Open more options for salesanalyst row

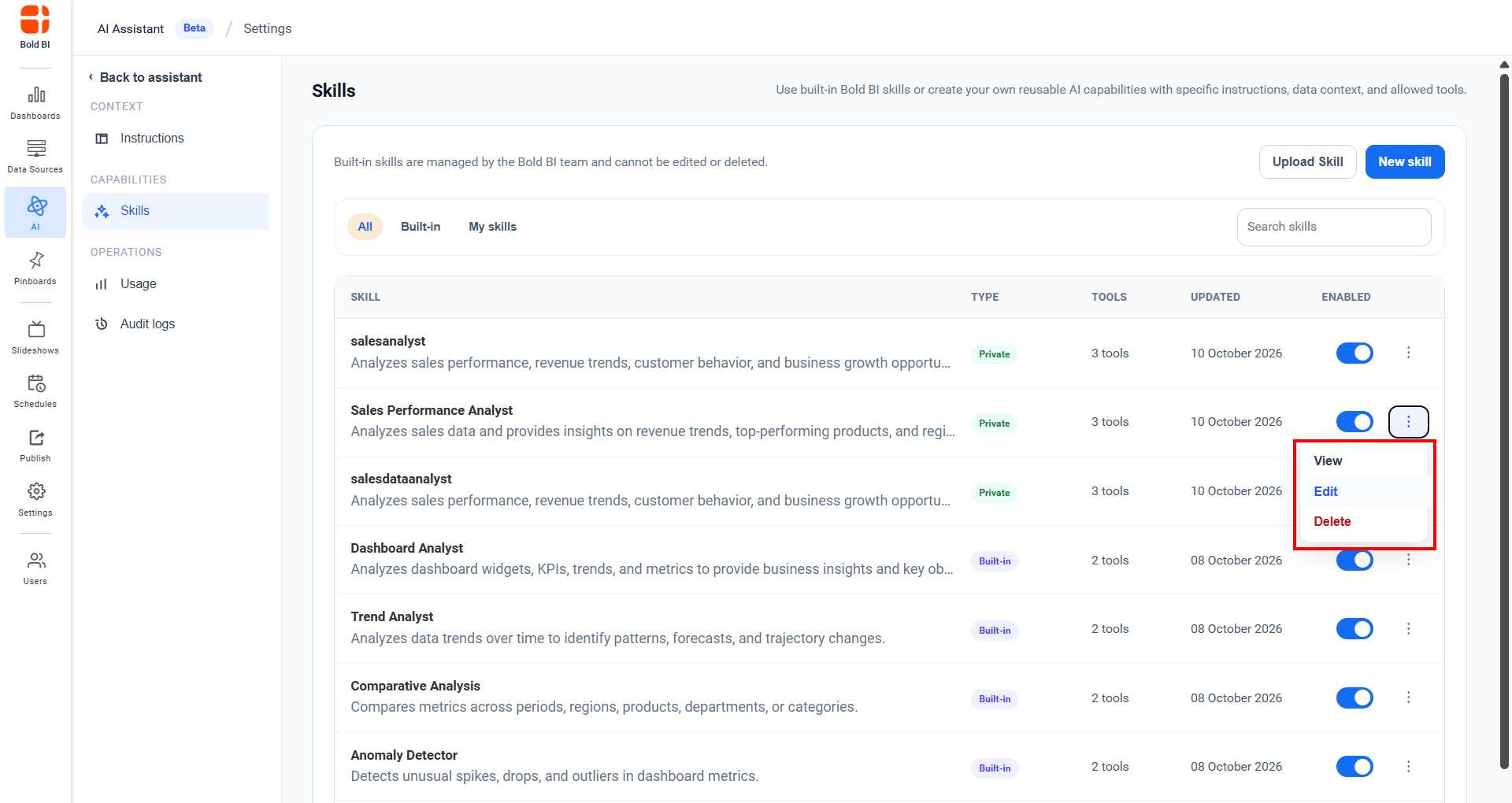(x=1408, y=353)
